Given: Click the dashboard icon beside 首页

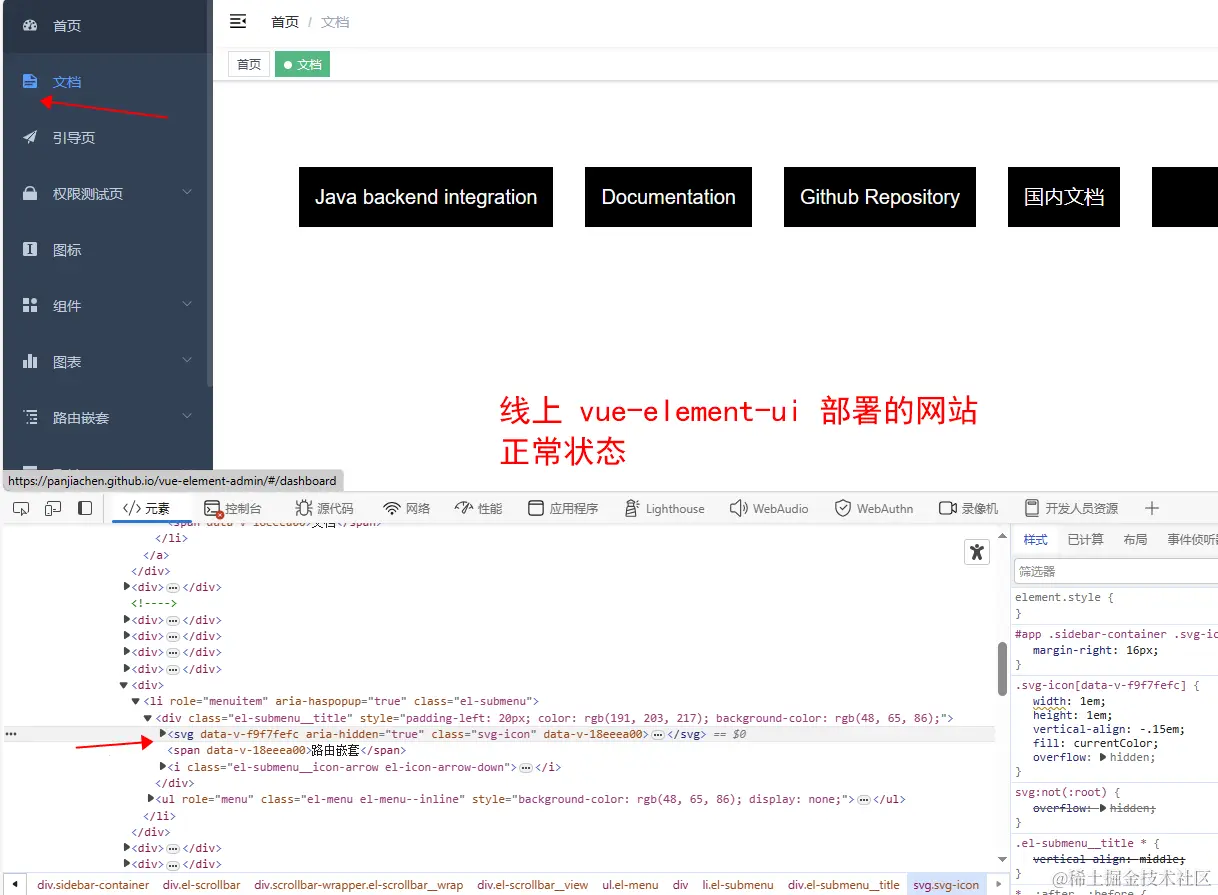Looking at the screenshot, I should point(30,26).
